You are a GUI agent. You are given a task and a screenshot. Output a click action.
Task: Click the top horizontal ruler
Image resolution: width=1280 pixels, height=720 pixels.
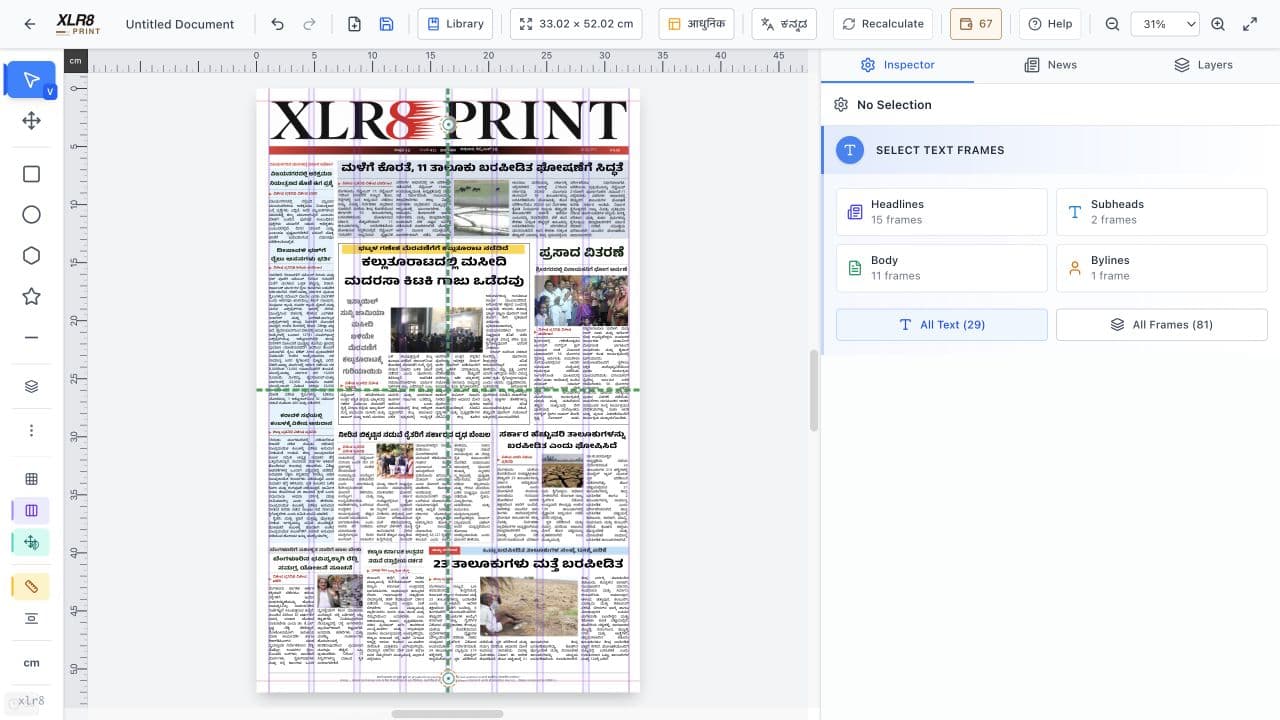[450, 61]
